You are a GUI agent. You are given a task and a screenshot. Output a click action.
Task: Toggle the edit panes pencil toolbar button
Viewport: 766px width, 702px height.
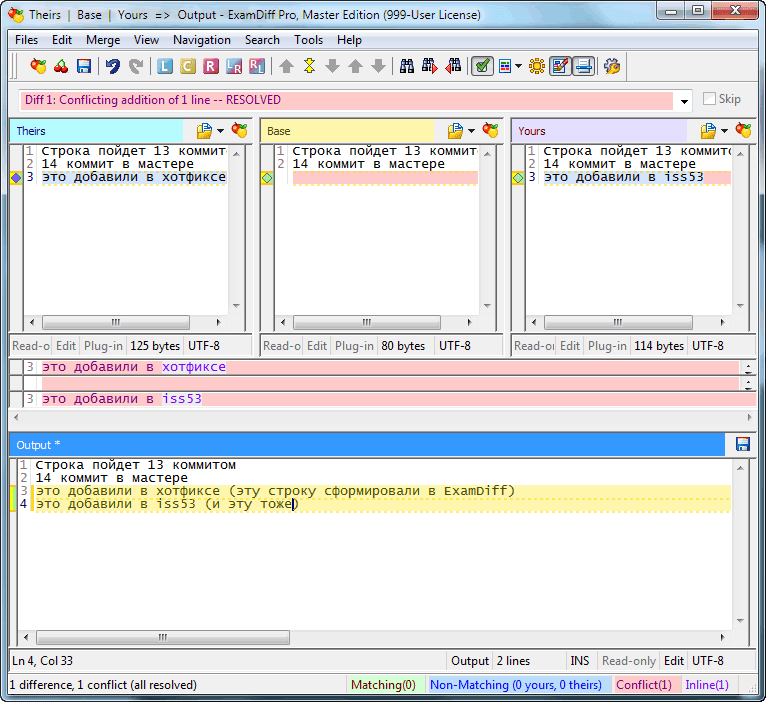(560, 66)
